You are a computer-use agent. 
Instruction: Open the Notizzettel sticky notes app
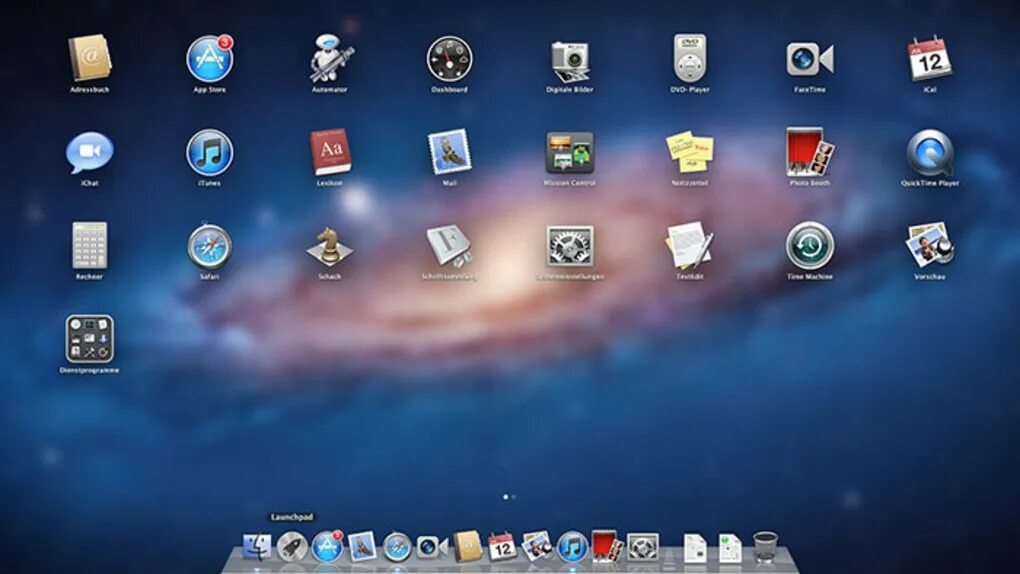tap(690, 152)
